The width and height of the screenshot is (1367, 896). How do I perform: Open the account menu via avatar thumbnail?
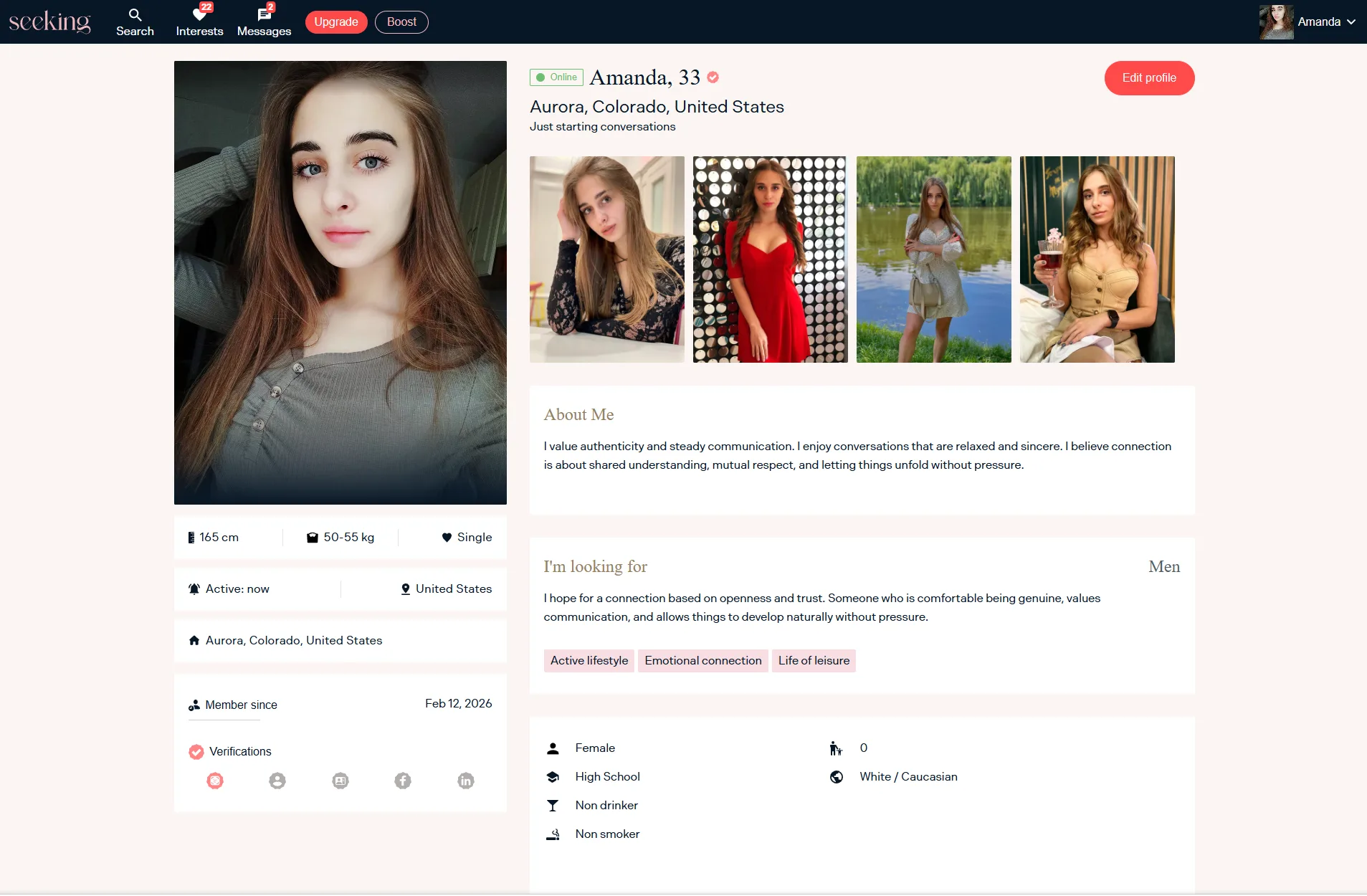pyautogui.click(x=1276, y=22)
